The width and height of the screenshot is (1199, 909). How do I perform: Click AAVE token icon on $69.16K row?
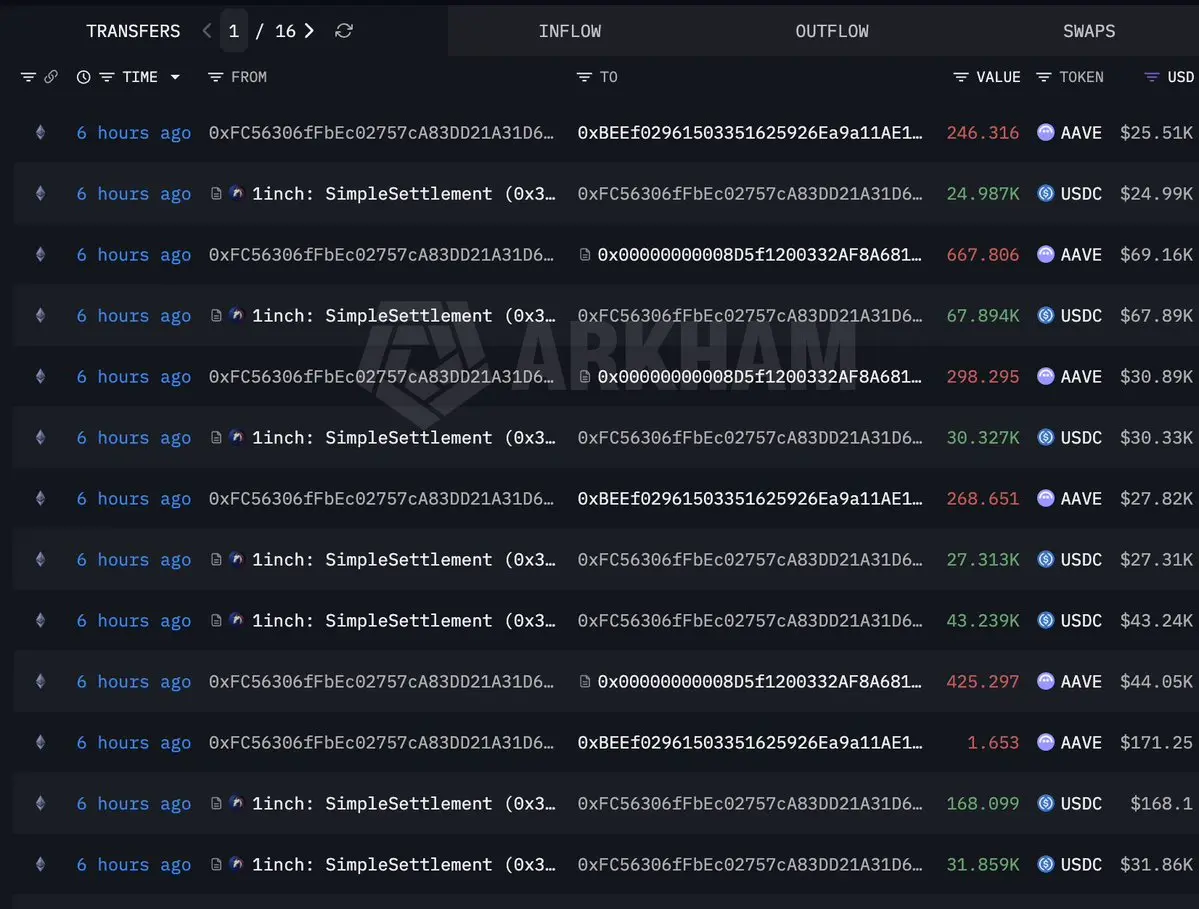tap(1045, 255)
